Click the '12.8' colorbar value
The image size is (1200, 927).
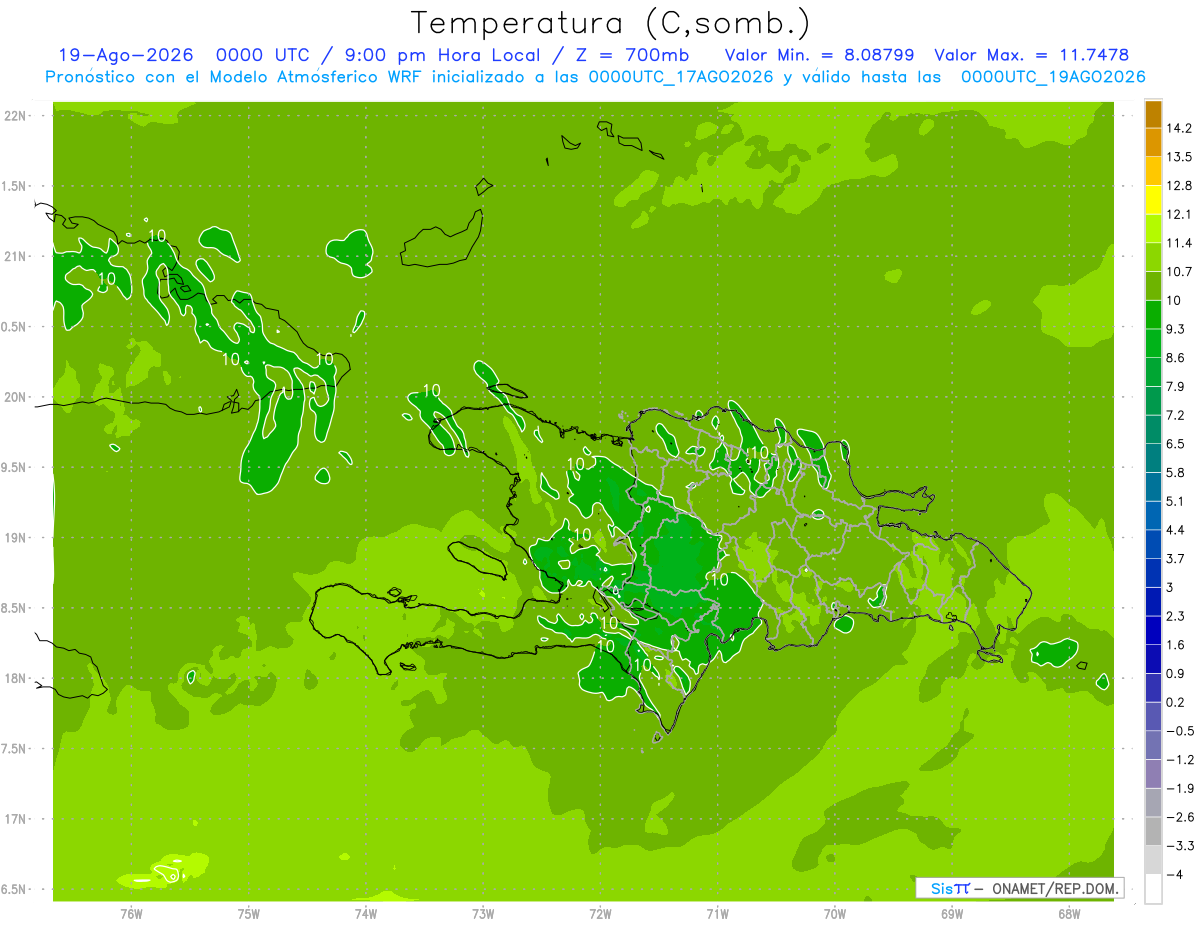(x=1180, y=186)
